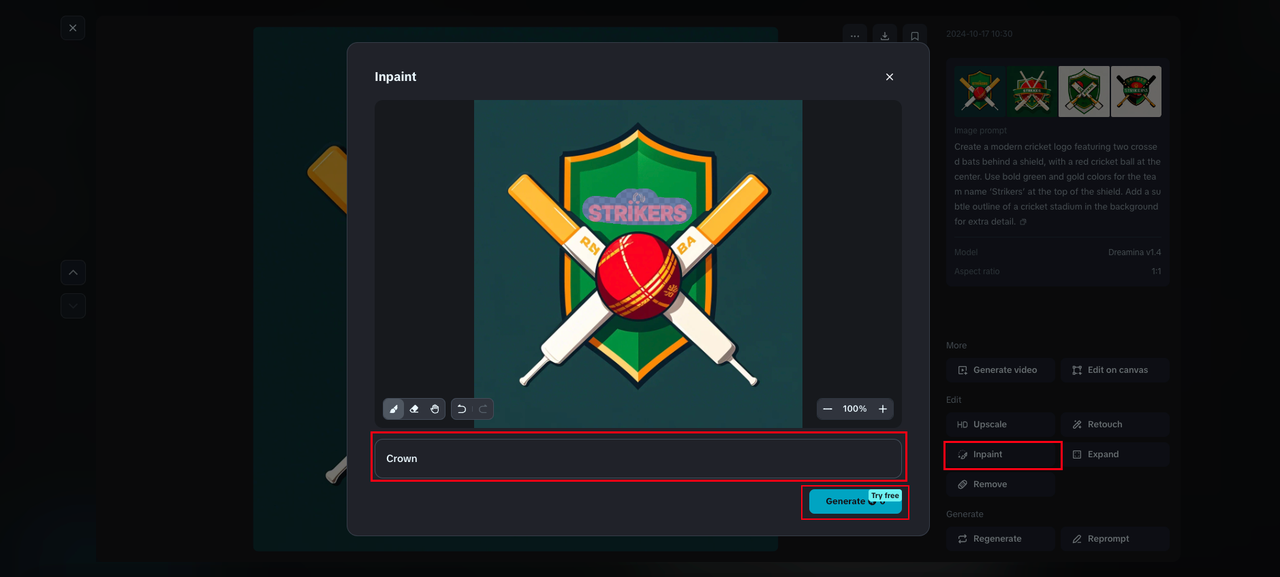1280x577 pixels.
Task: Click the 'Inpaint' dialog title
Action: (x=395, y=77)
